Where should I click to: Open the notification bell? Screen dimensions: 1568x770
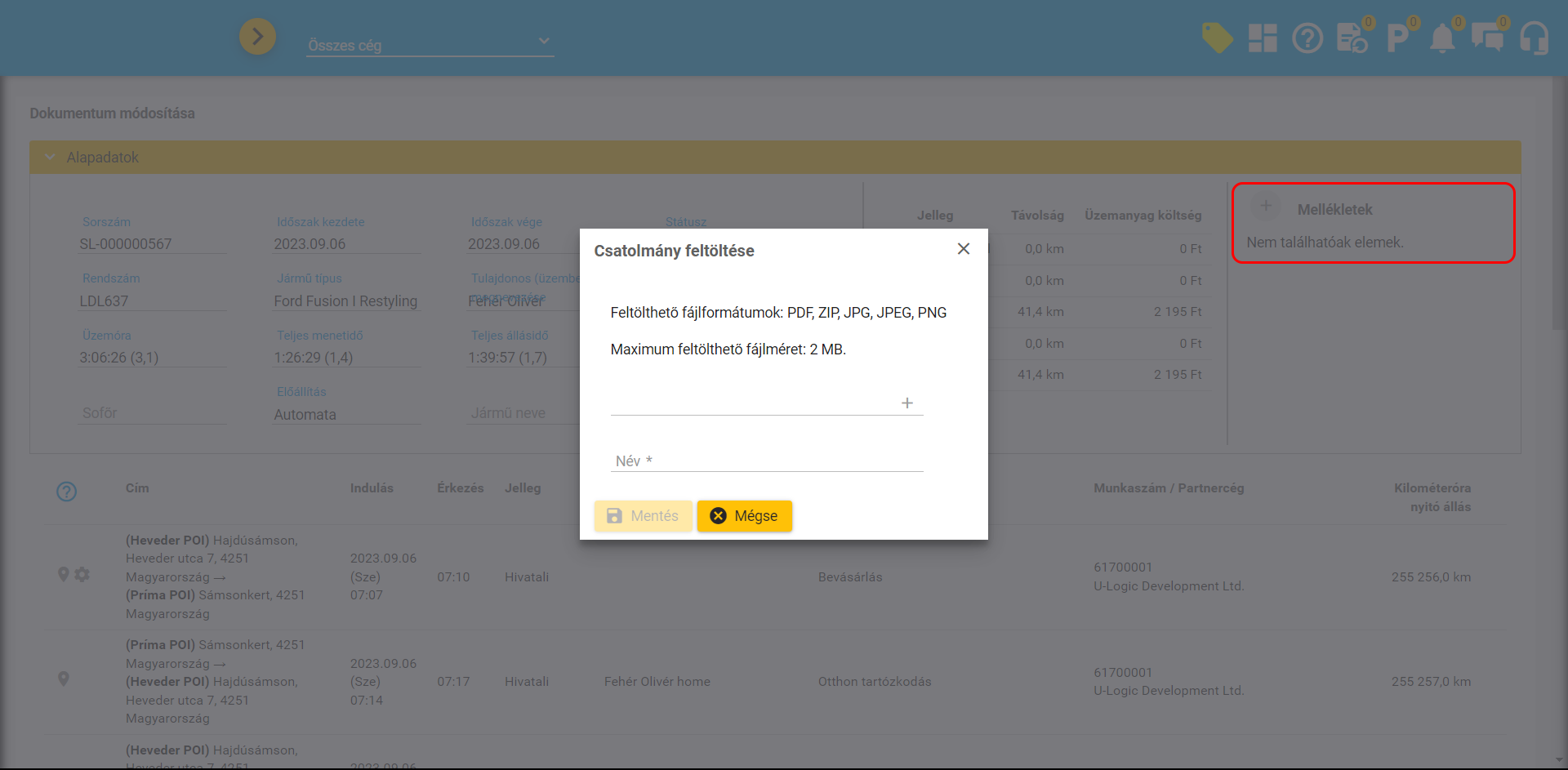(x=1442, y=38)
